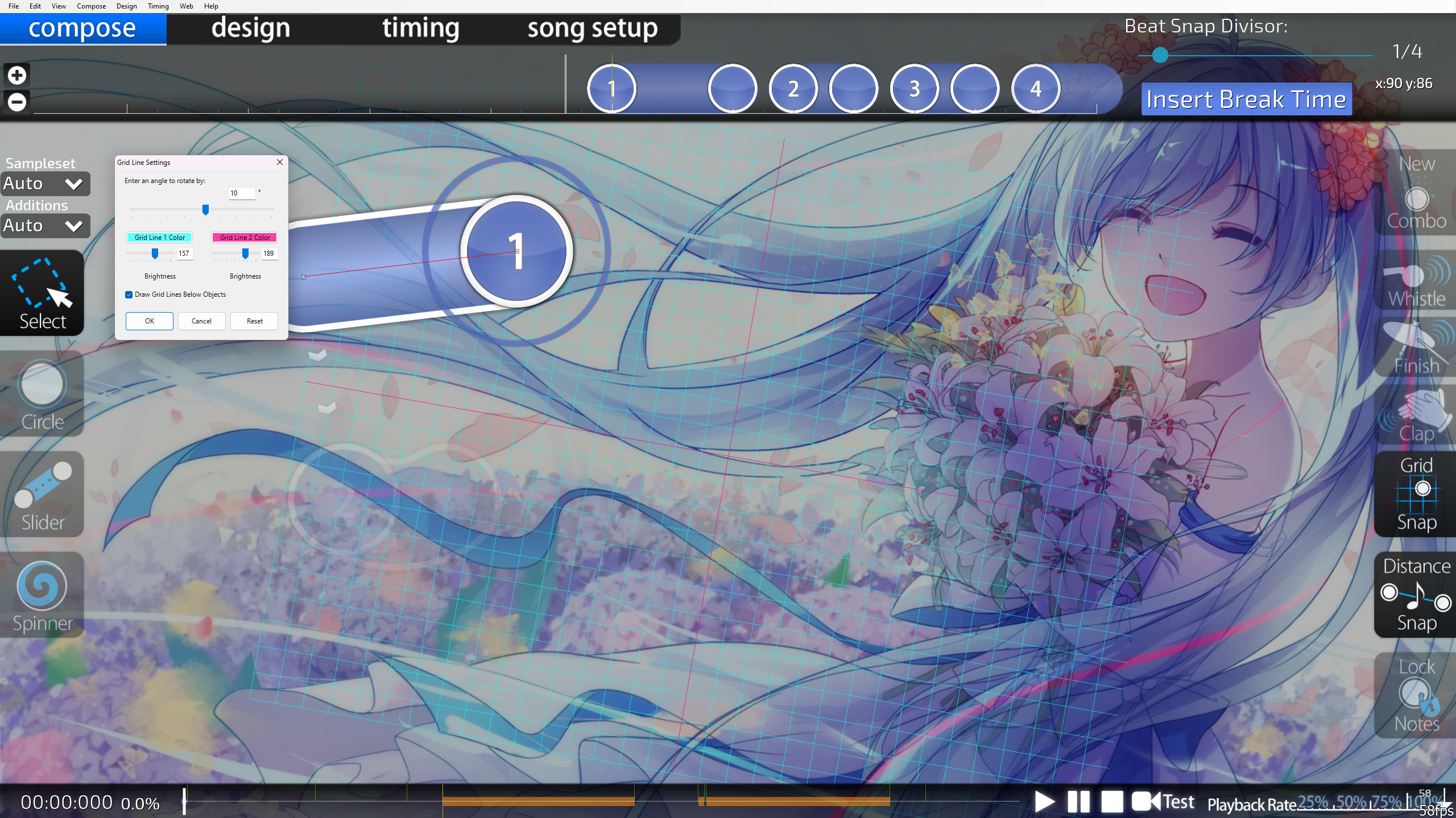The height and width of the screenshot is (818, 1456).
Task: Switch to the design tab
Action: [251, 28]
